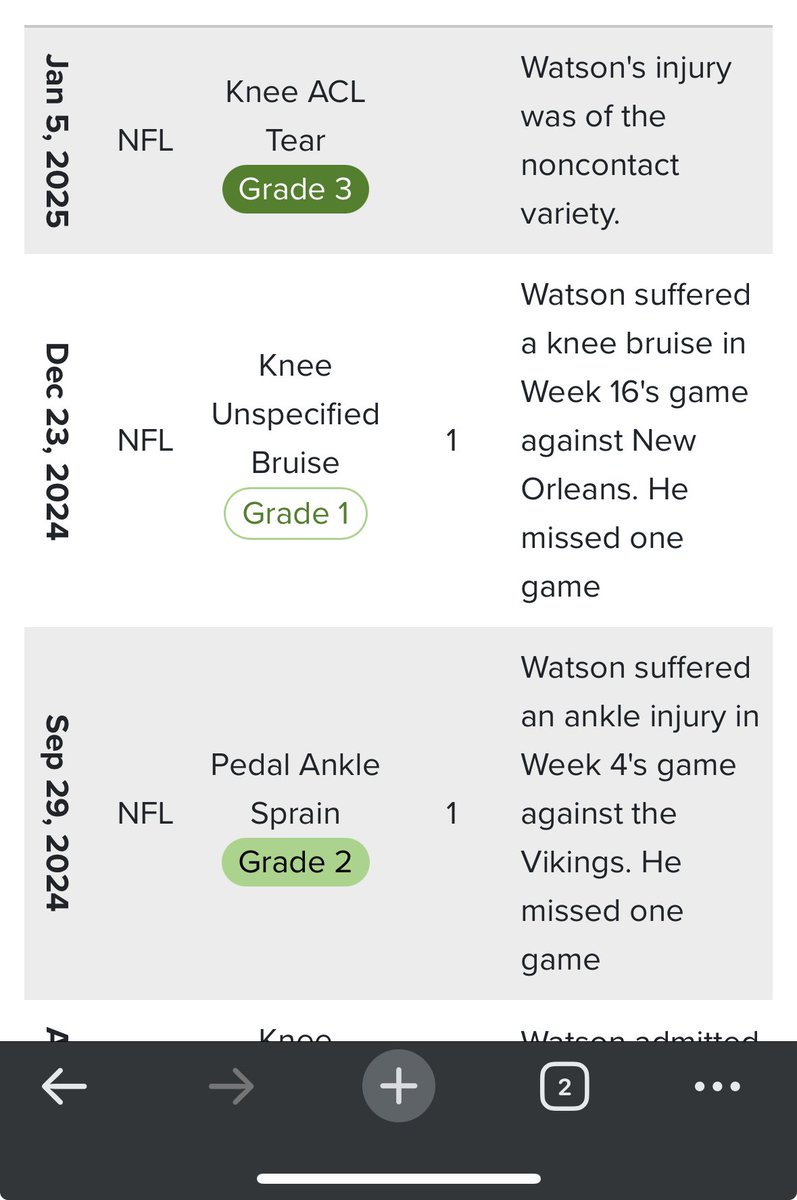Select the Grade 1 badge

coord(295,514)
